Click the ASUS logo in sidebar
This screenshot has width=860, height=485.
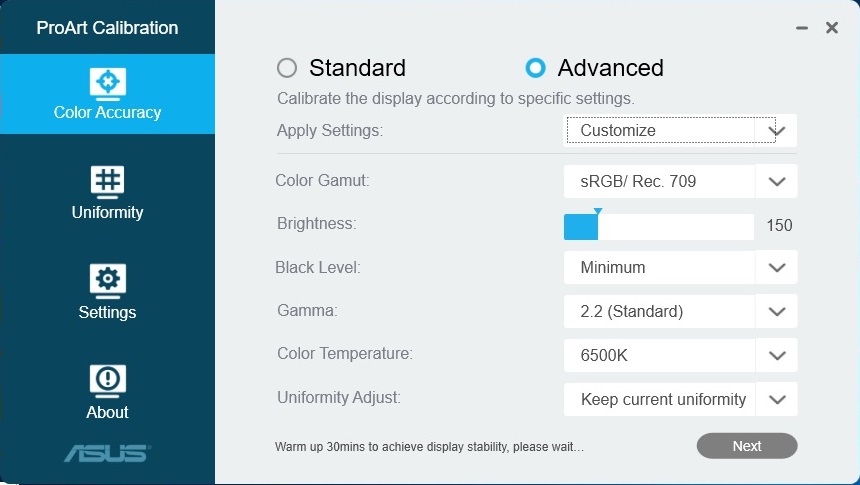pyautogui.click(x=108, y=454)
